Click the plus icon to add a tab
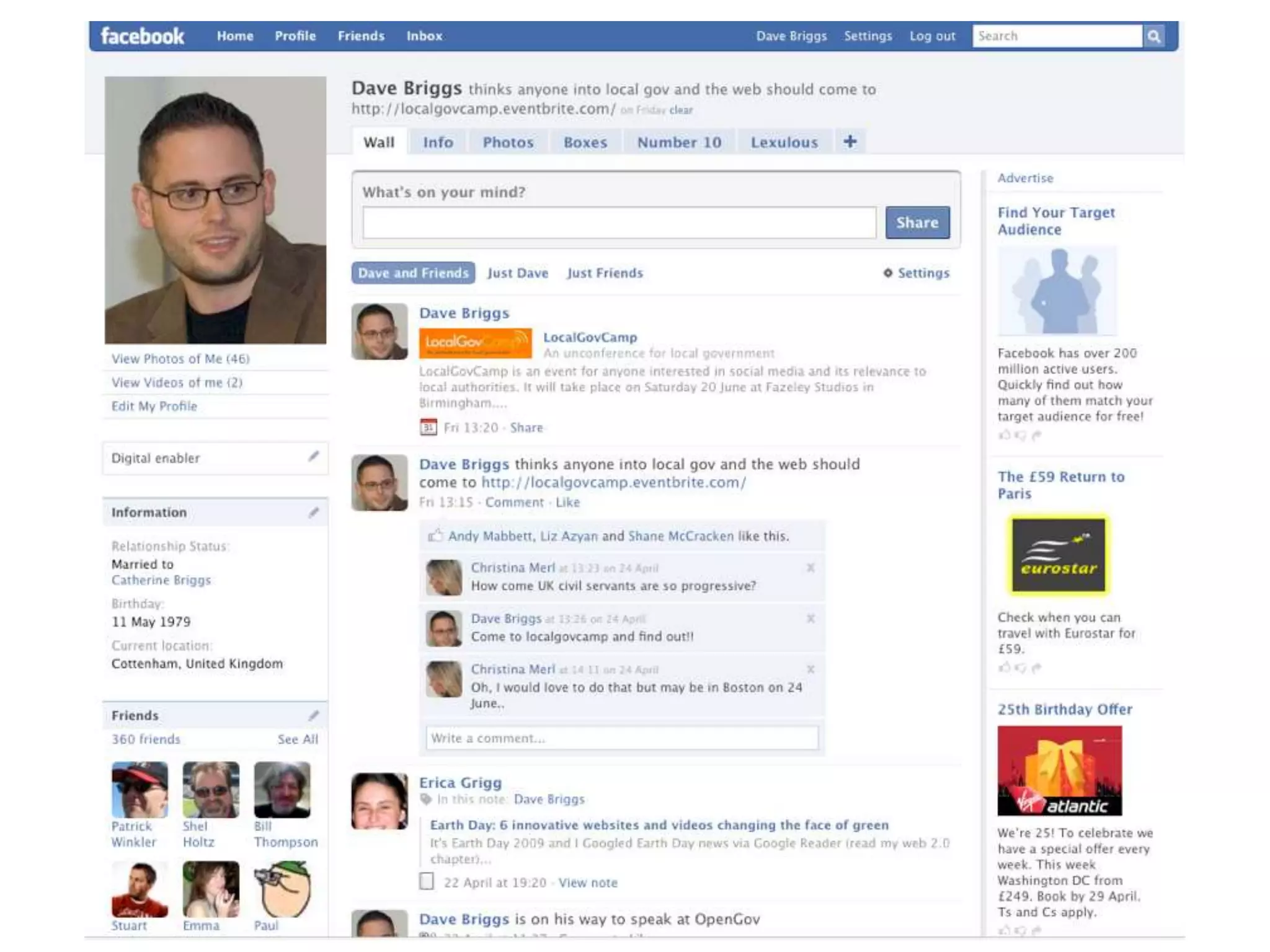 pos(850,142)
